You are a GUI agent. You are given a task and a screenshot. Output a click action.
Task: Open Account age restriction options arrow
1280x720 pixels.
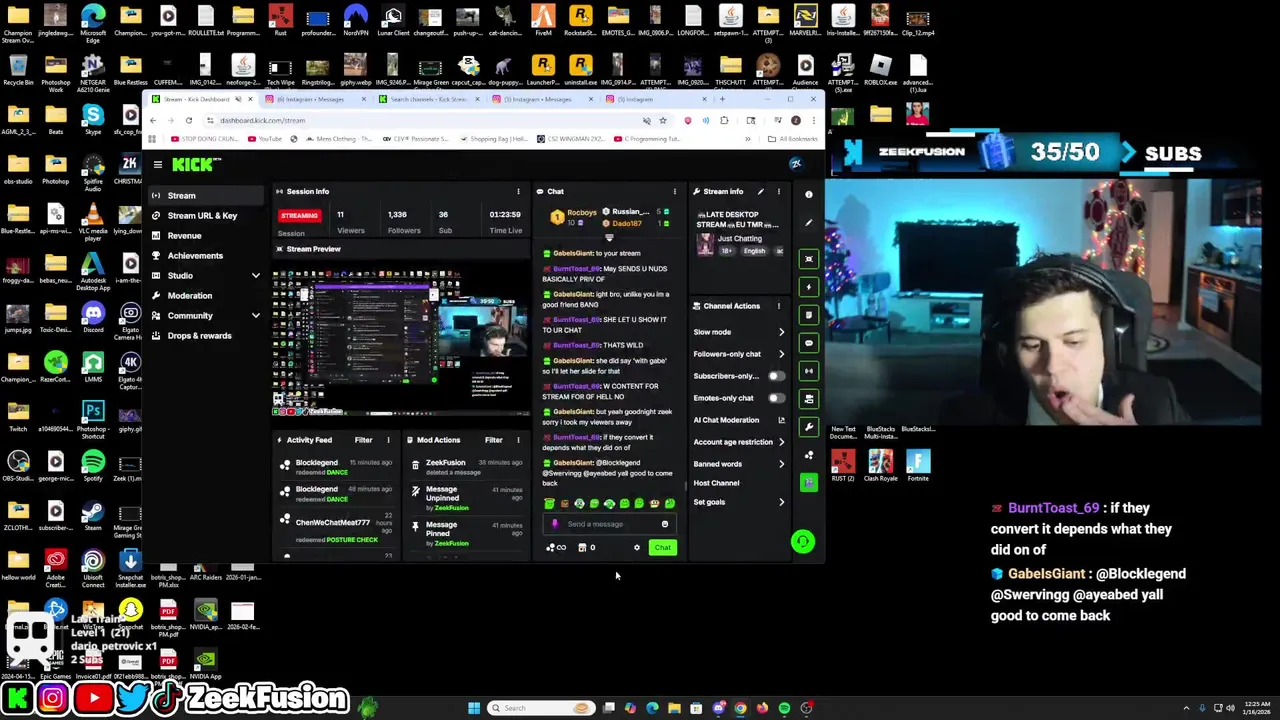(x=781, y=442)
